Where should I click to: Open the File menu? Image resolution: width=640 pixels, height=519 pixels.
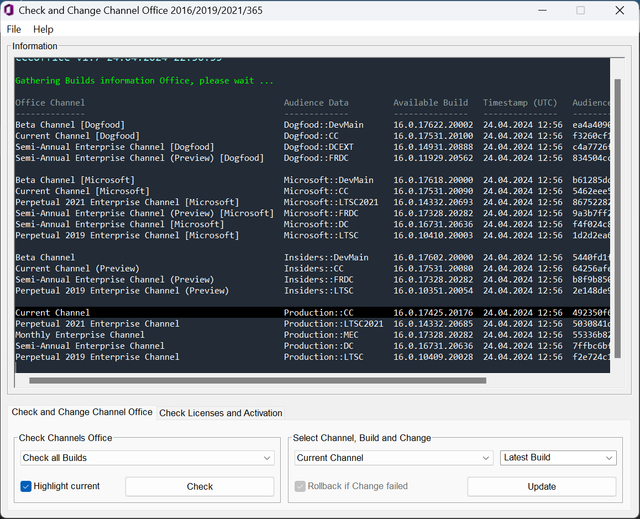[14, 29]
